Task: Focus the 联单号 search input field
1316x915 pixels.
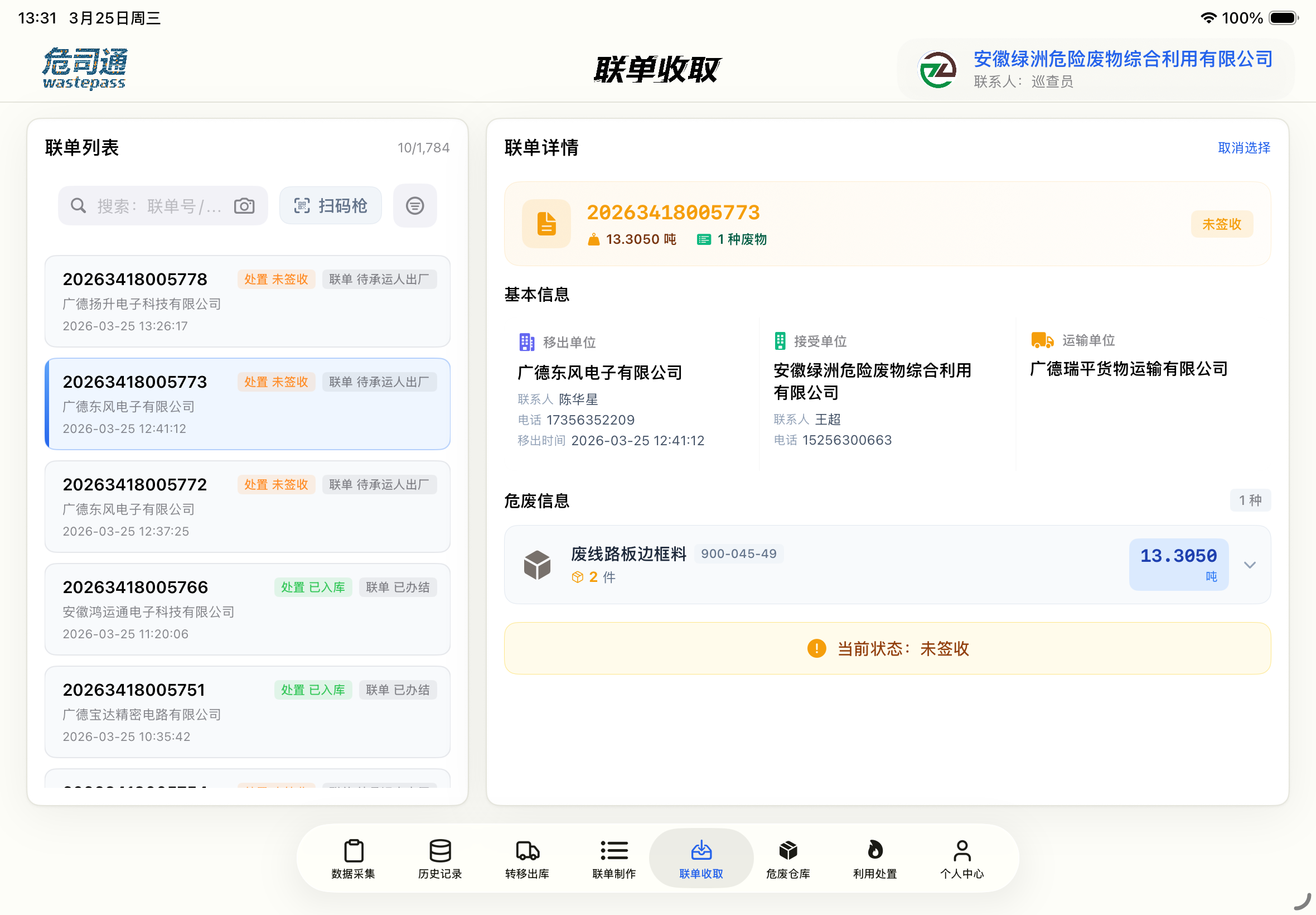Action: [x=163, y=206]
